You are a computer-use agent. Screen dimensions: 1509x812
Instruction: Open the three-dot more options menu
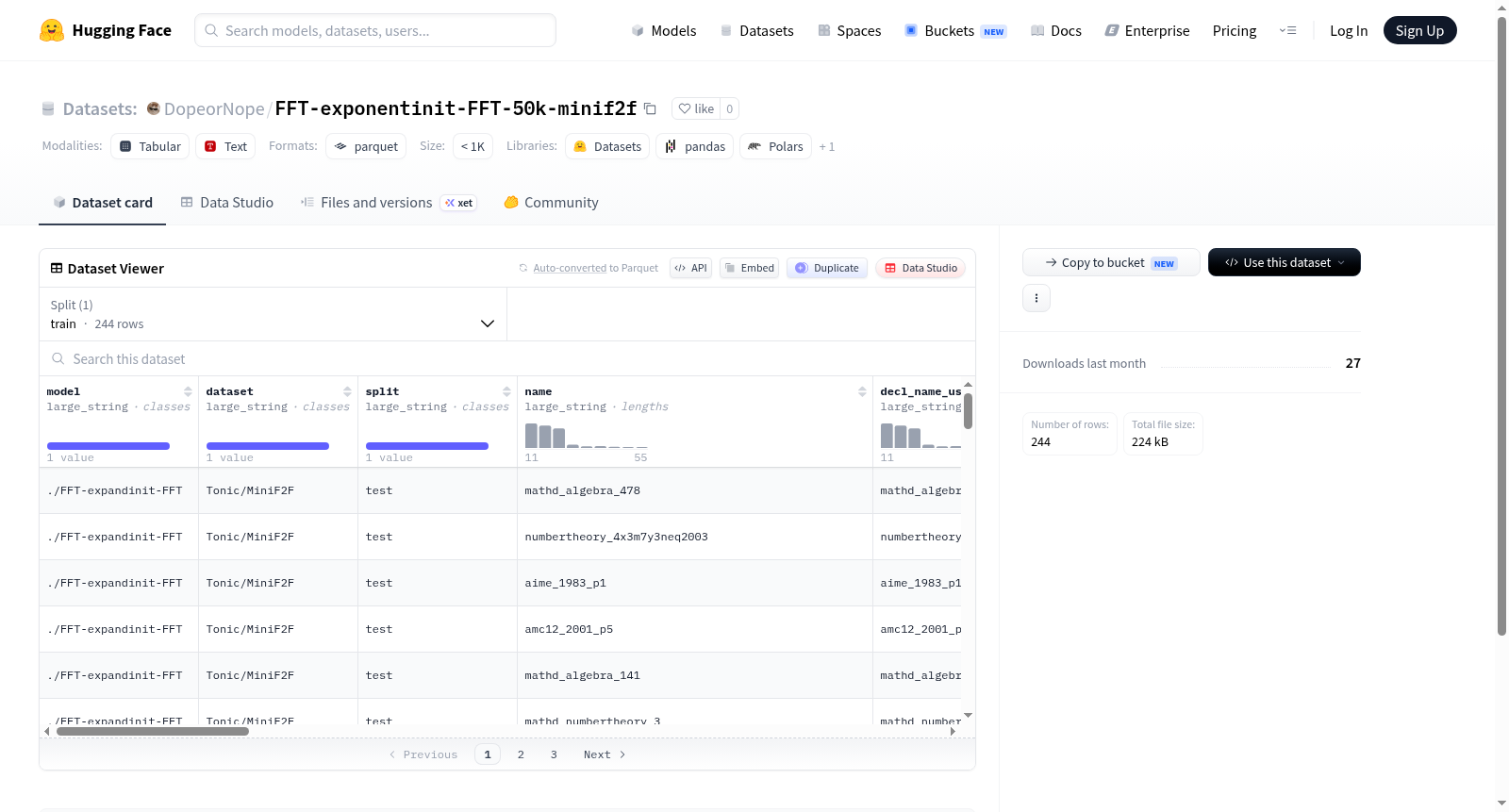pyautogui.click(x=1036, y=298)
